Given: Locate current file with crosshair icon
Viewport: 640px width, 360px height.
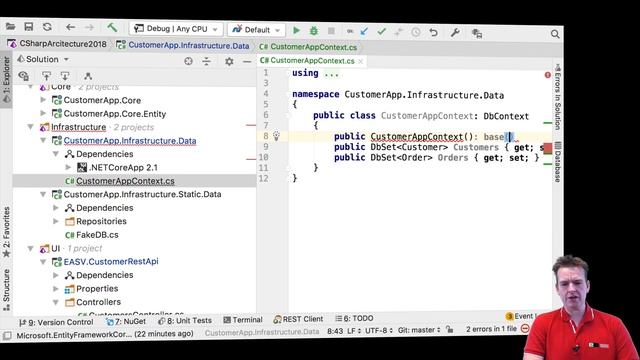Looking at the screenshot, I should tap(188, 61).
